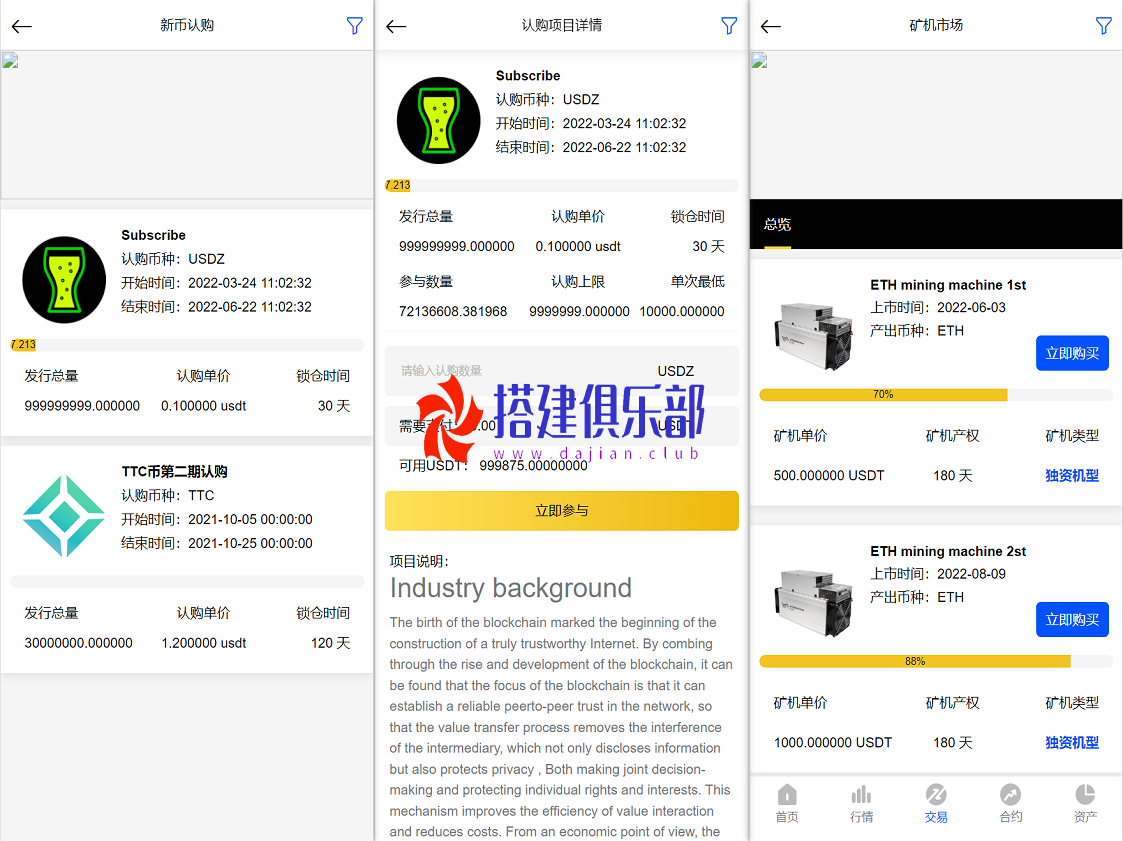Click the Industry background heading

pyautogui.click(x=511, y=588)
